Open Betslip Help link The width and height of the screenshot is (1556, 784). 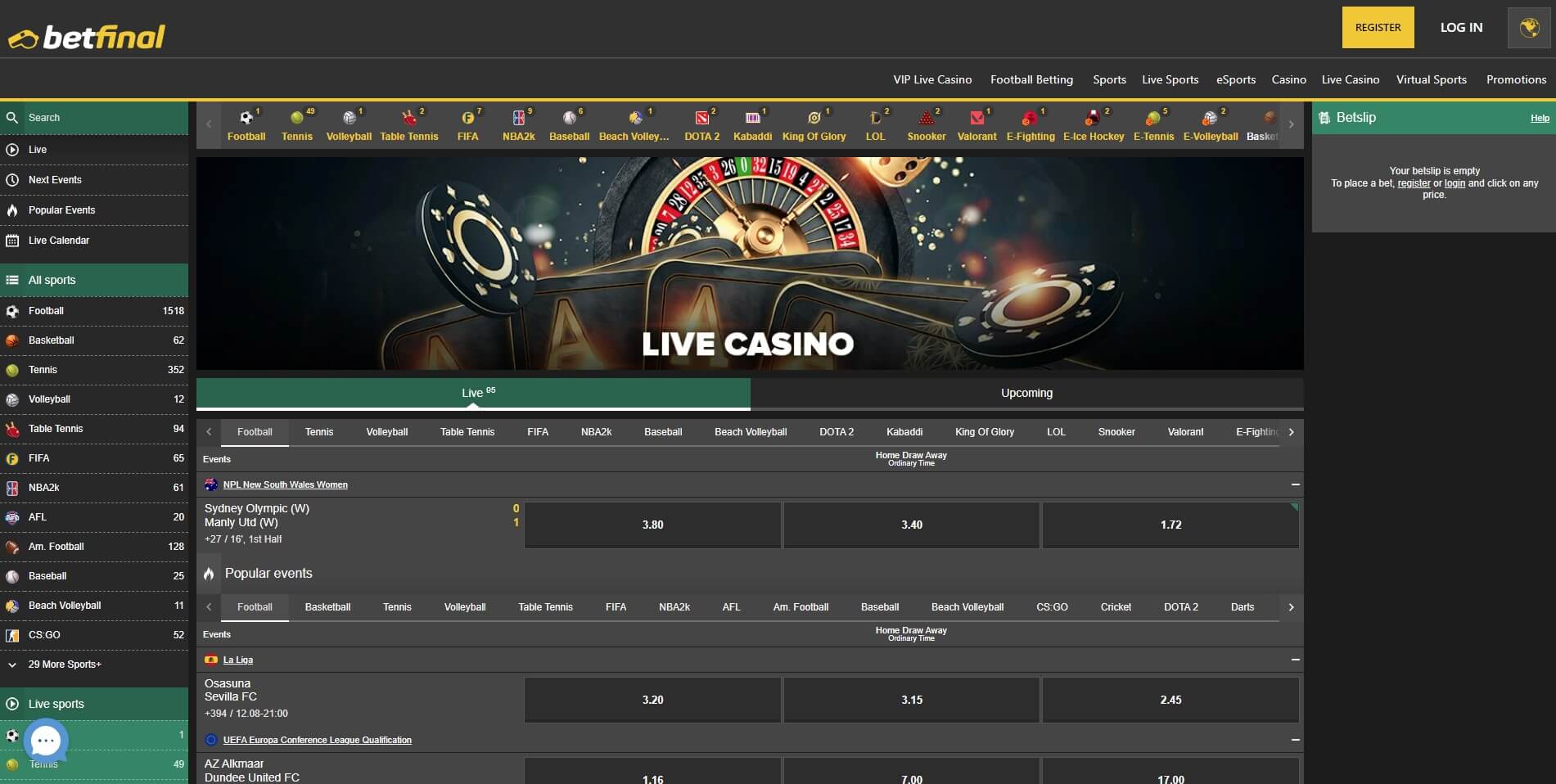point(1540,119)
